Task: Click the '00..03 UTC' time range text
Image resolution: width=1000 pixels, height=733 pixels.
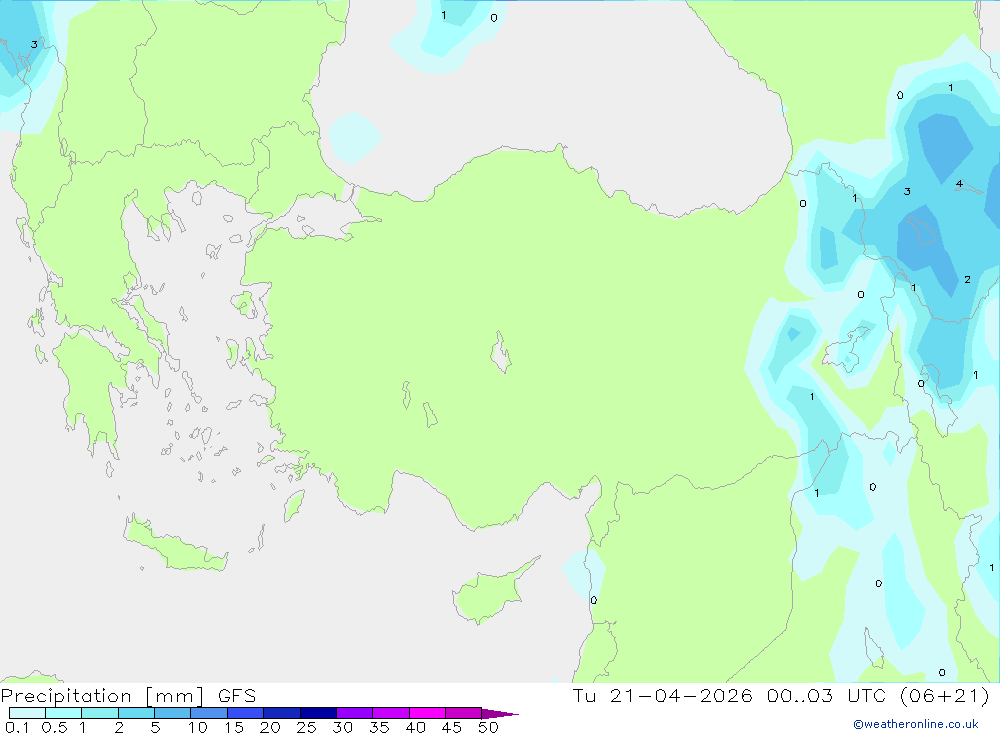Action: [x=827, y=695]
